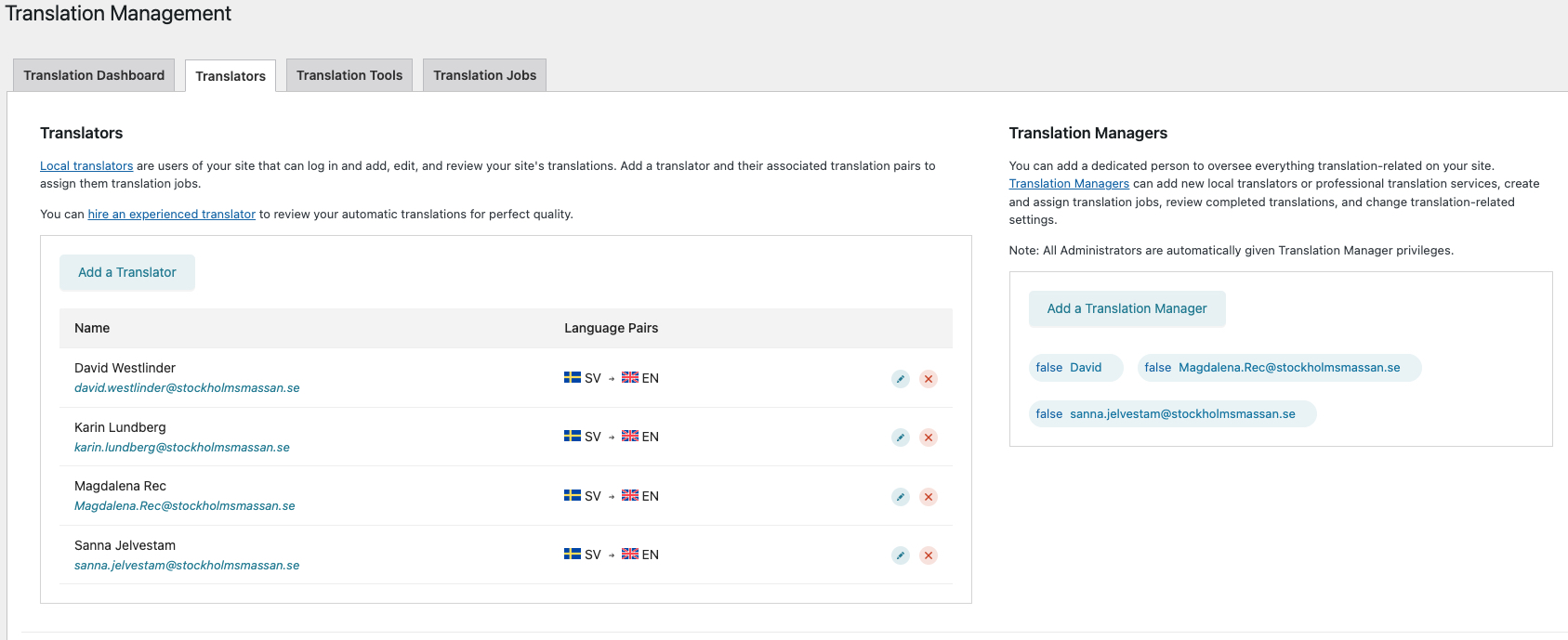Click the name David Westlinder
1568x640 pixels.
125,369
